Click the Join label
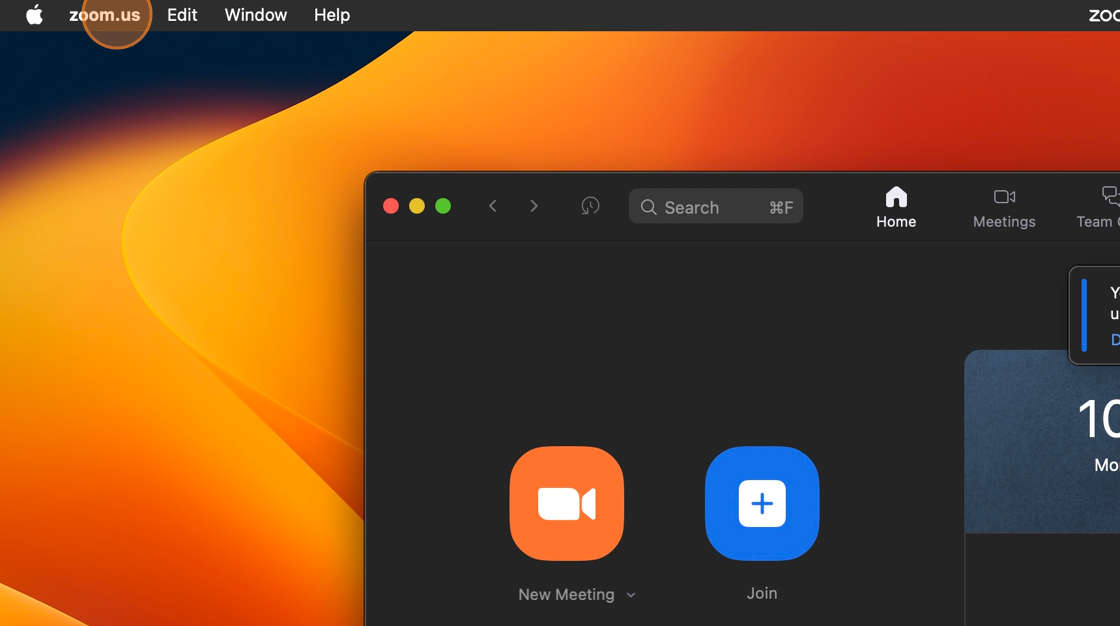This screenshot has width=1120, height=626. (761, 594)
